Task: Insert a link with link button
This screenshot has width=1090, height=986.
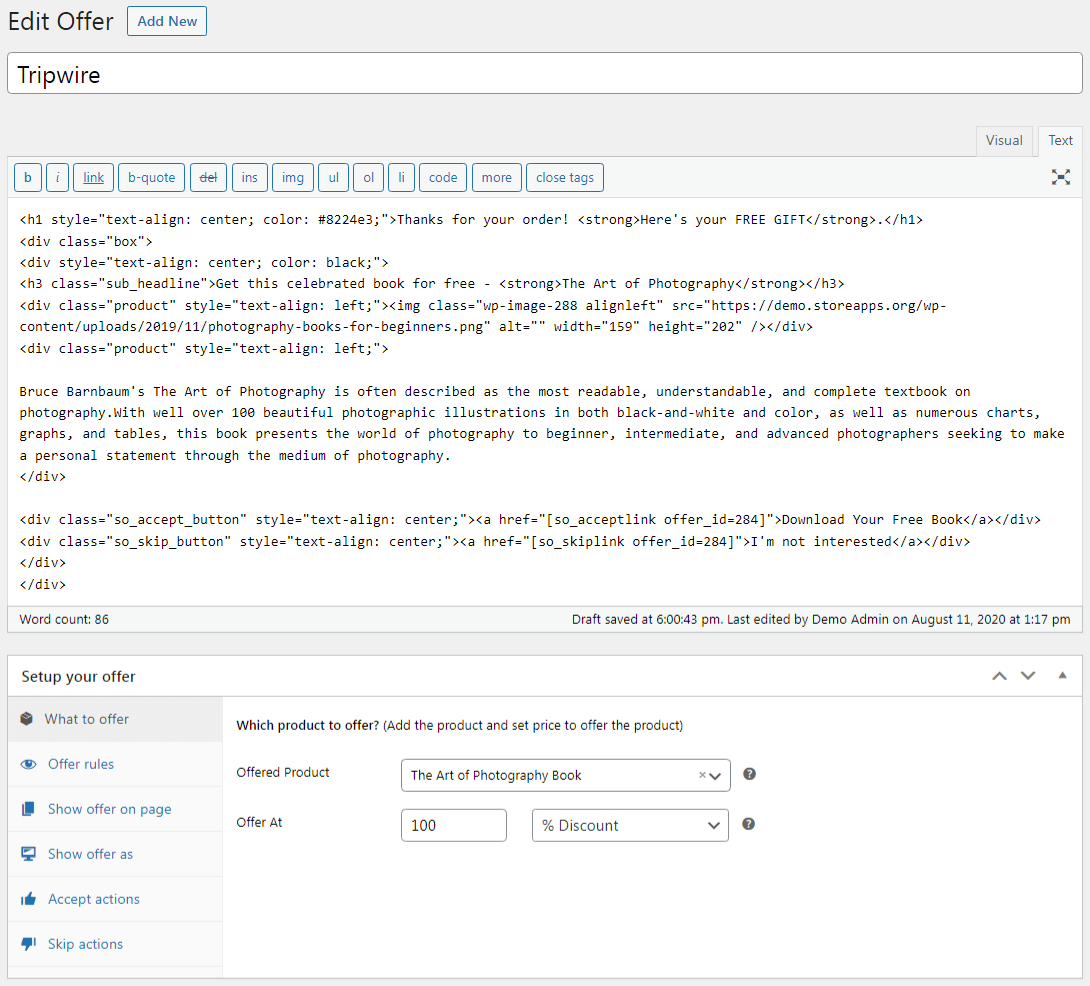Action: pyautogui.click(x=93, y=177)
